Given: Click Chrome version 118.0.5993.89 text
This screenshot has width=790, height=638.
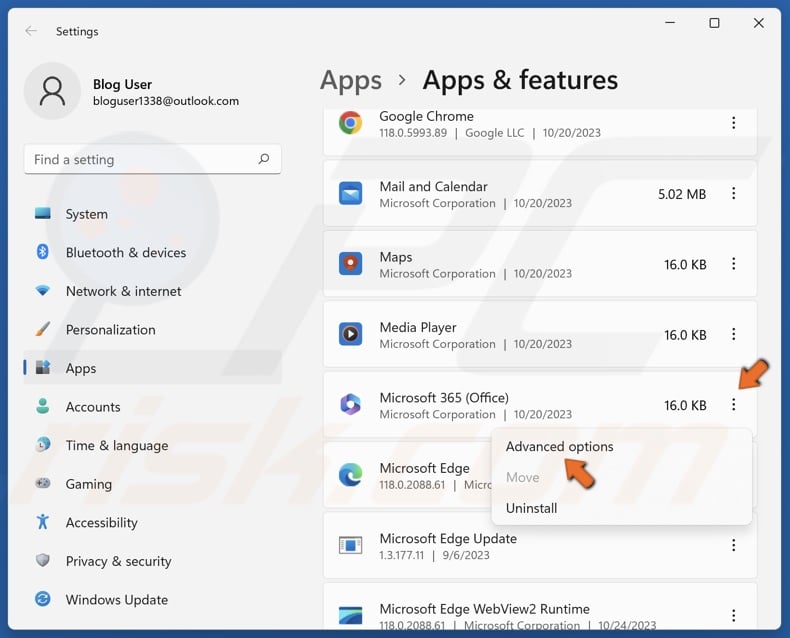Looking at the screenshot, I should click(x=413, y=133).
